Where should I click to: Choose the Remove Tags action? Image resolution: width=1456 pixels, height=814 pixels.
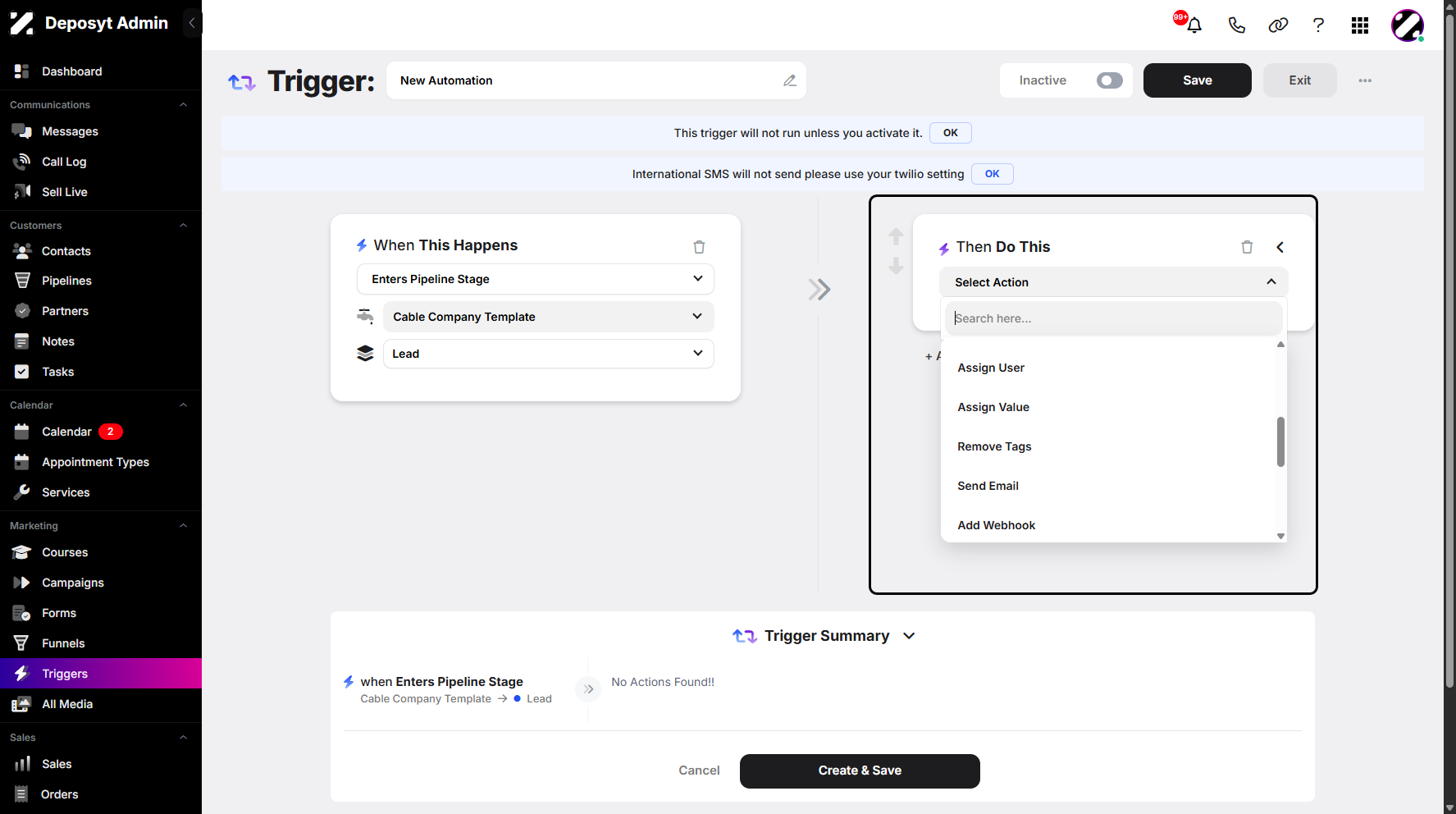(1109, 446)
